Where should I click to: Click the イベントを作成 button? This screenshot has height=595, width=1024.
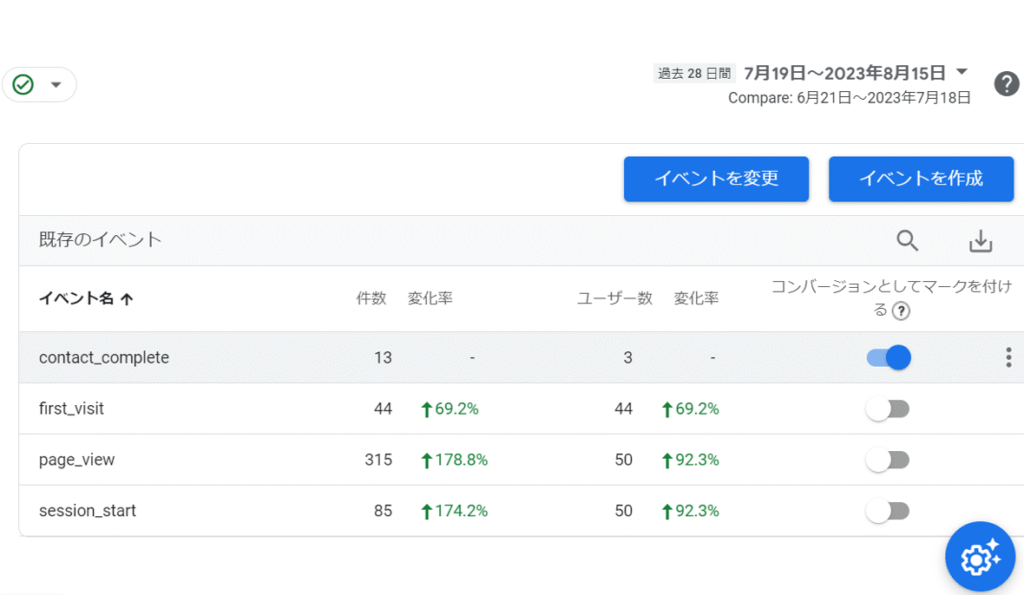pyautogui.click(x=921, y=179)
